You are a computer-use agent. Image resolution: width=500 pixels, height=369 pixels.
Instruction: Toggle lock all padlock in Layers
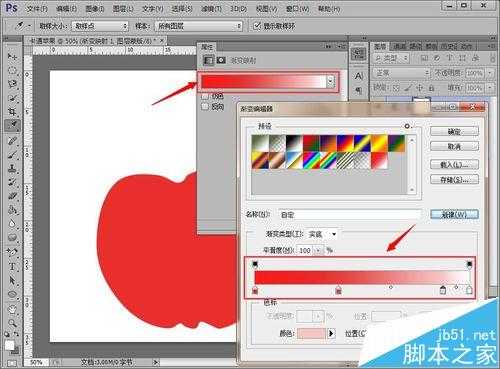click(x=431, y=88)
